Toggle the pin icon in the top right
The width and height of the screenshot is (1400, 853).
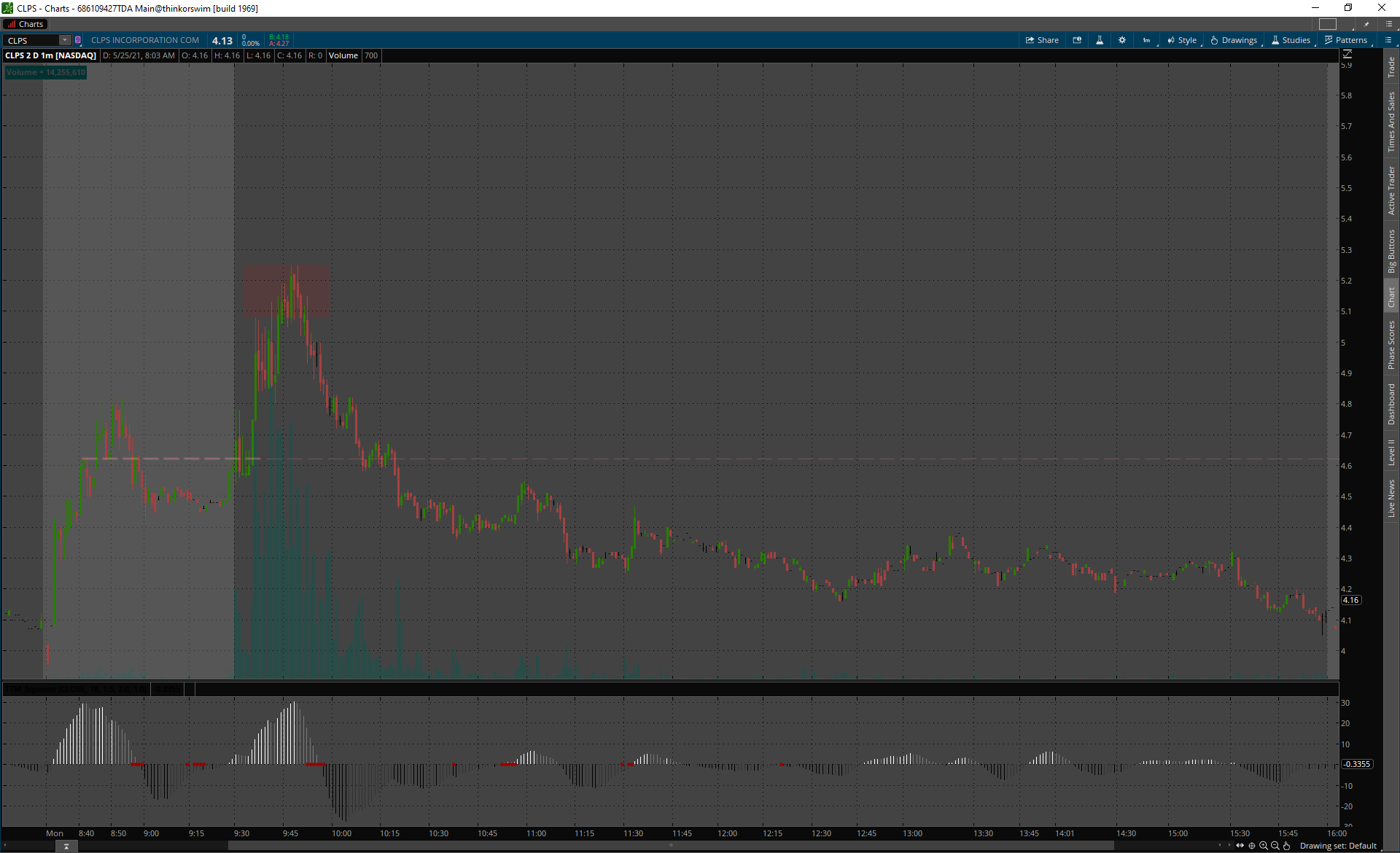coord(1366,24)
